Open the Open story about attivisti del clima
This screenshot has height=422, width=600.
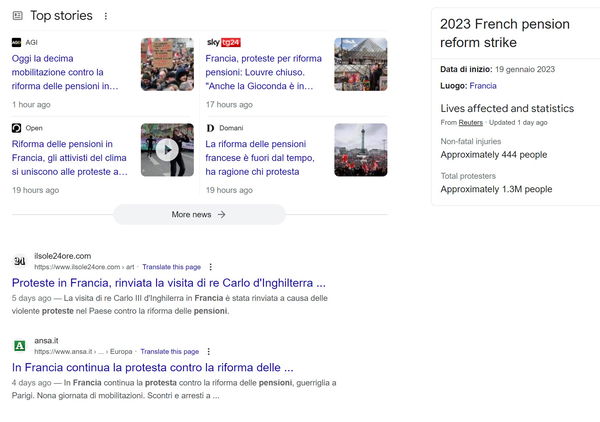click(x=69, y=158)
